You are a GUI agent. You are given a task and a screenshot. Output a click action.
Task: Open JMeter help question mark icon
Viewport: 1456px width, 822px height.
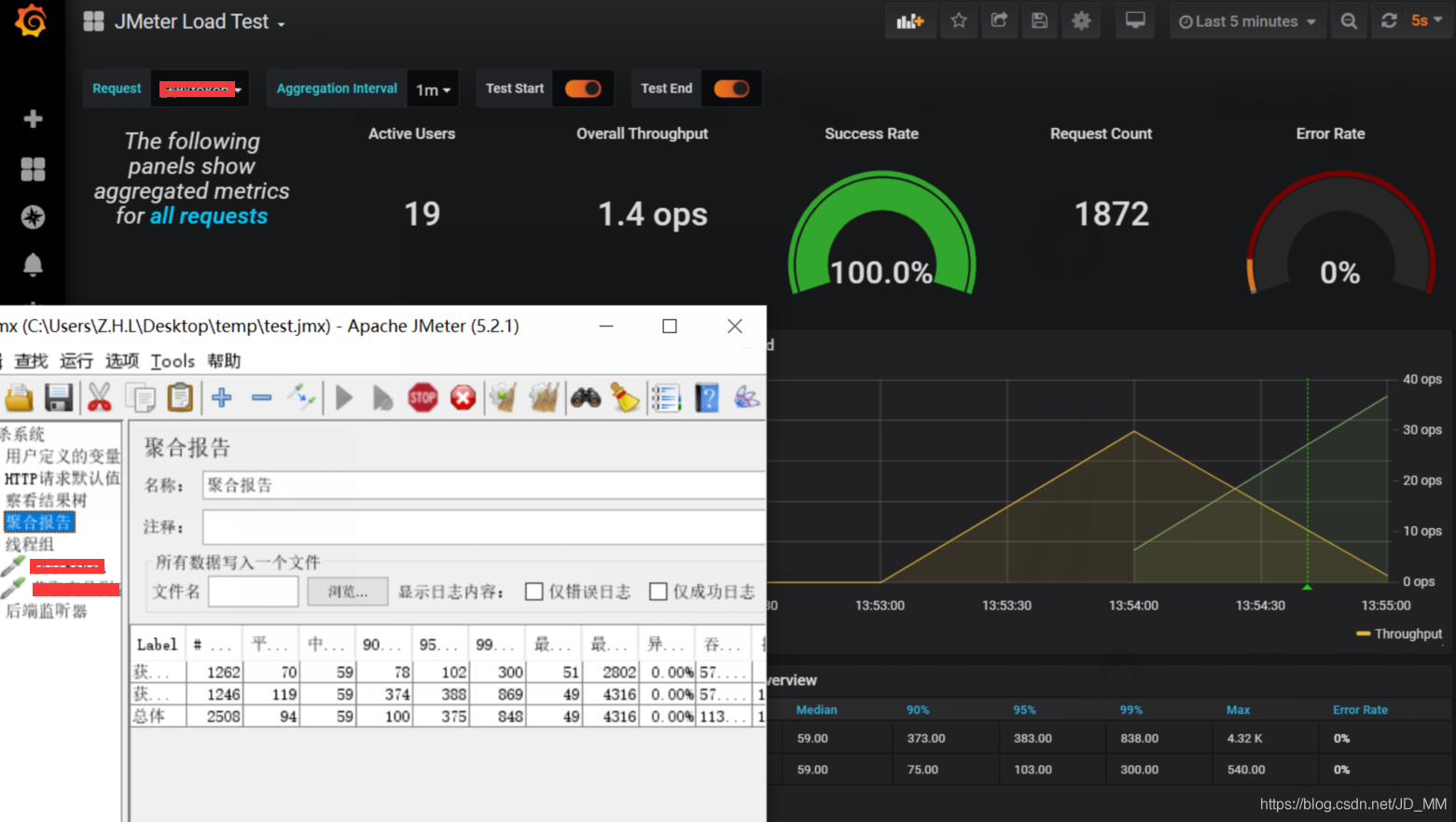click(707, 397)
